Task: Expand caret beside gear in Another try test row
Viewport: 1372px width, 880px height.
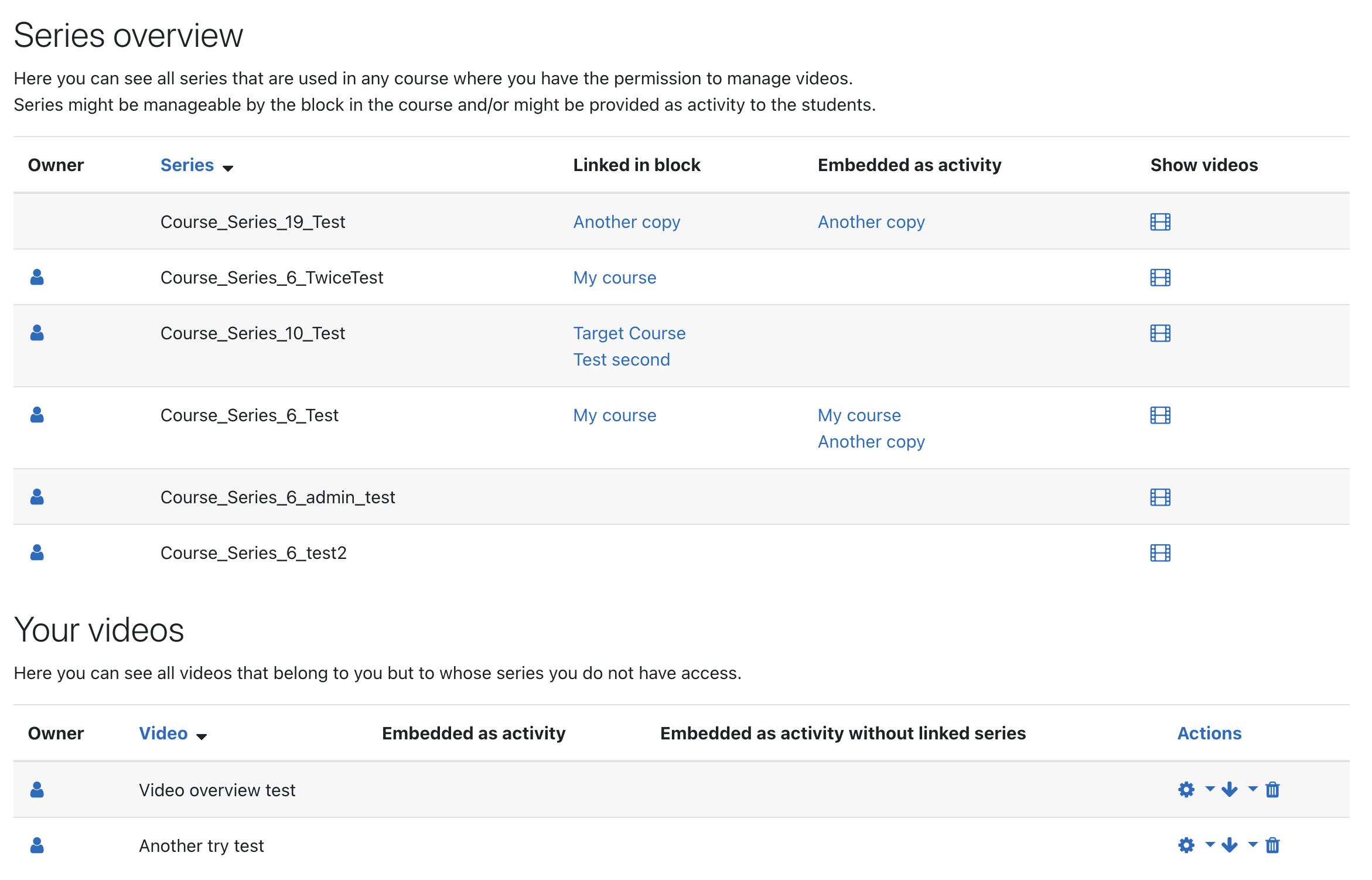Action: click(1210, 844)
